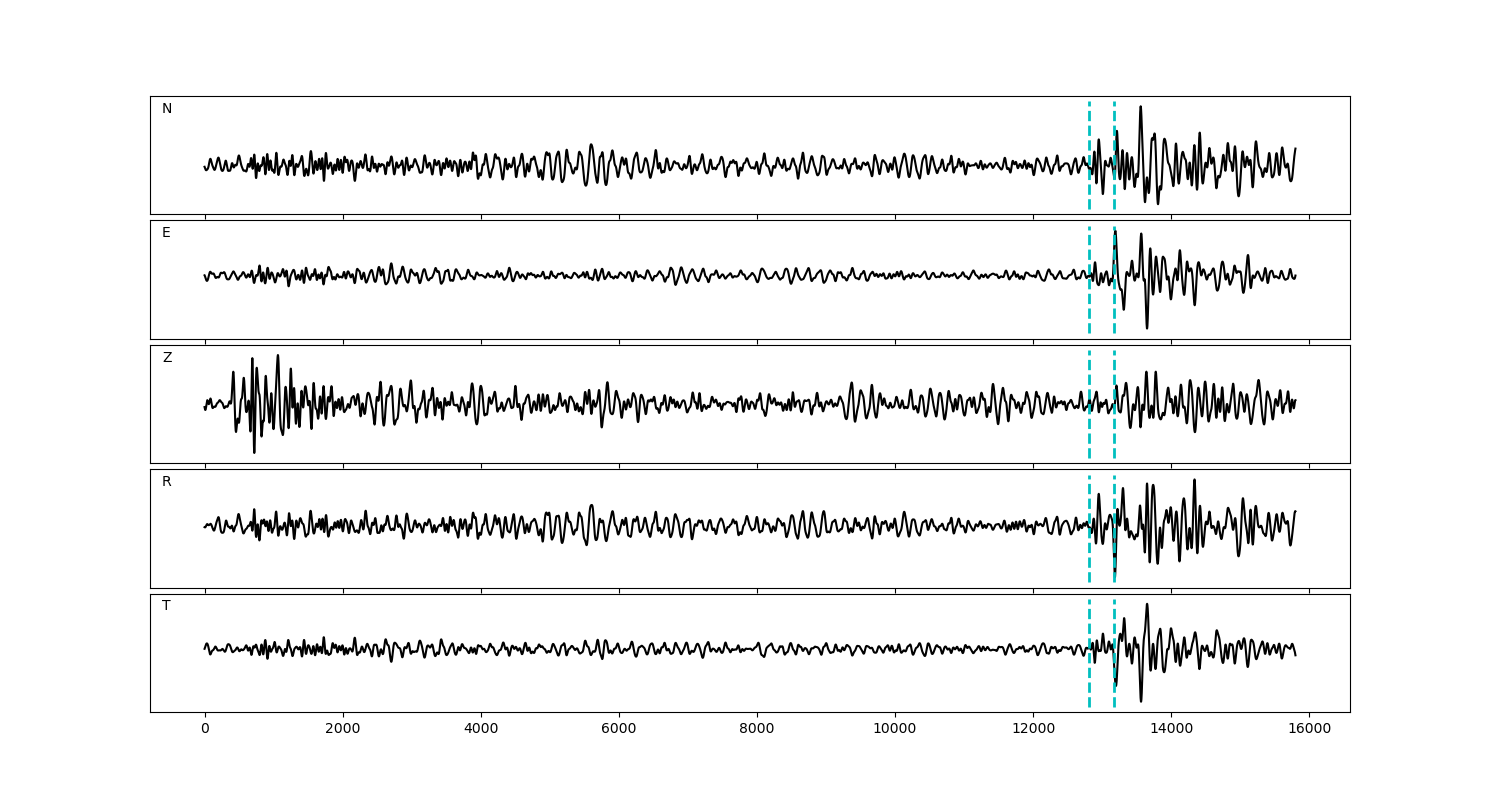1500x800 pixels.
Task: Select the "Z" subplot label
Action: (x=167, y=358)
